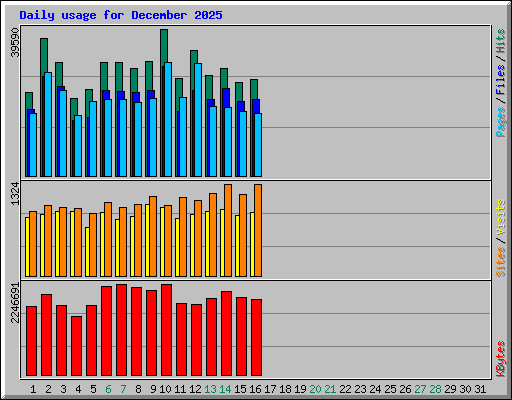Image resolution: width=512 pixels, height=400 pixels.
Task: Click the green weekend day 7 label
Action: (123, 389)
